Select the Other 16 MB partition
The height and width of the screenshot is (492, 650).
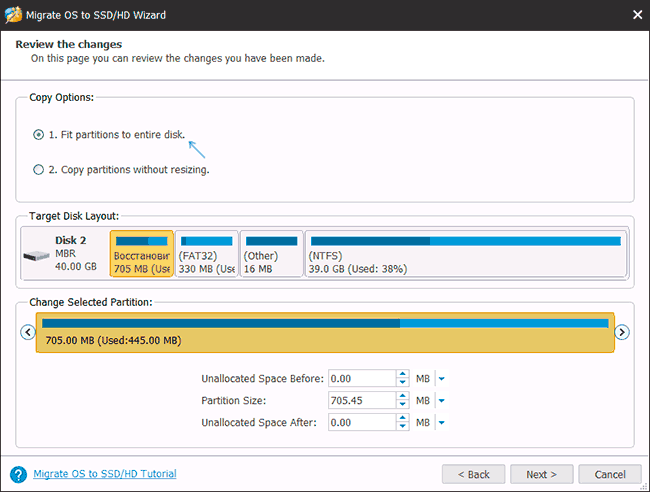pos(271,254)
